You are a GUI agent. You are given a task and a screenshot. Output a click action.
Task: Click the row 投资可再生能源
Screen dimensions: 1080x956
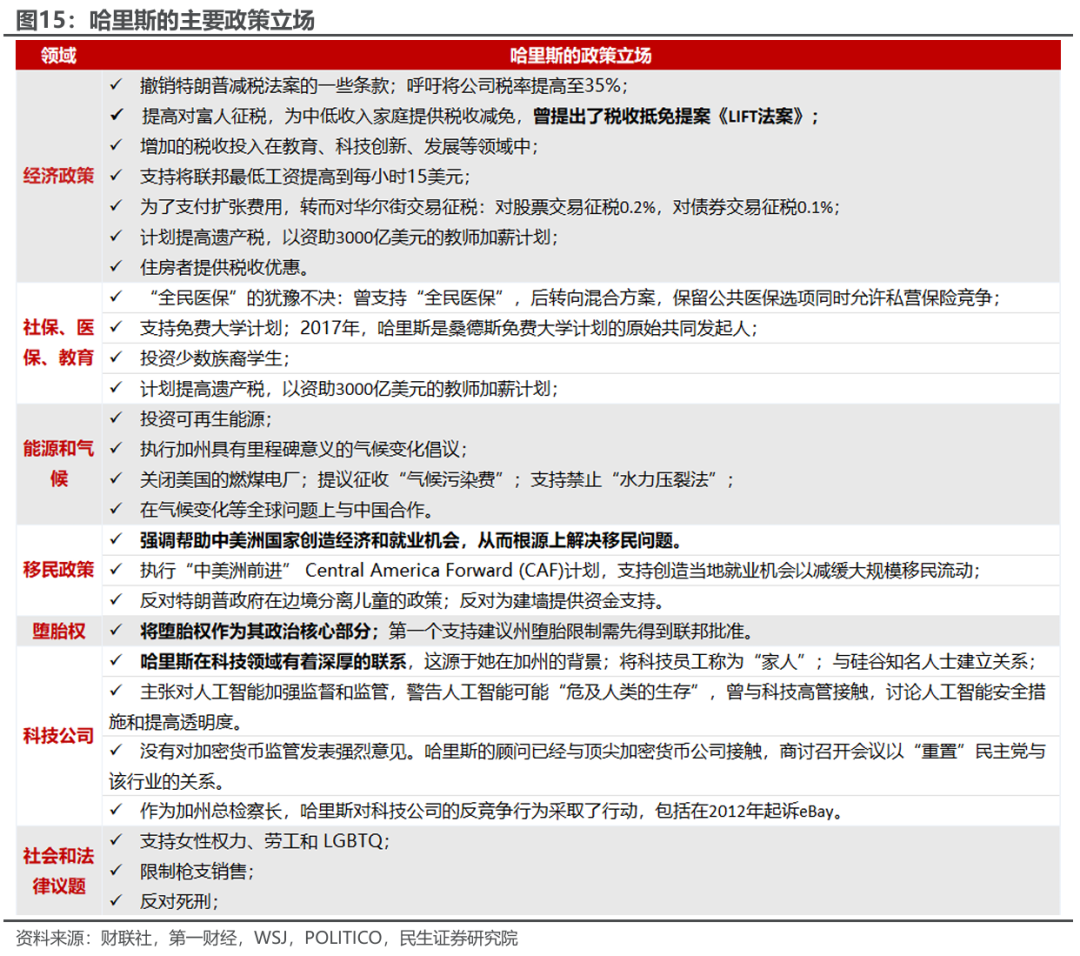pyautogui.click(x=581, y=419)
